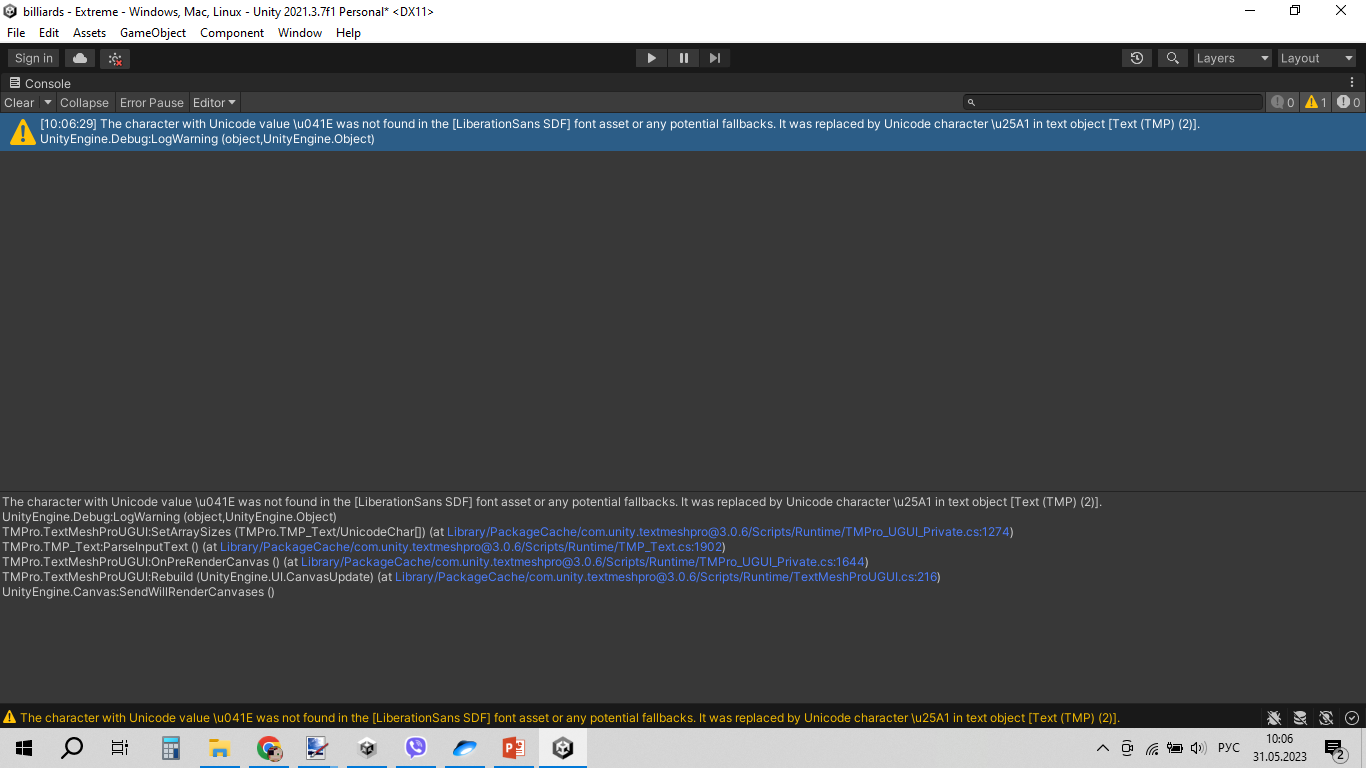The width and height of the screenshot is (1366, 768).
Task: Click the Step frame button
Action: pos(714,58)
